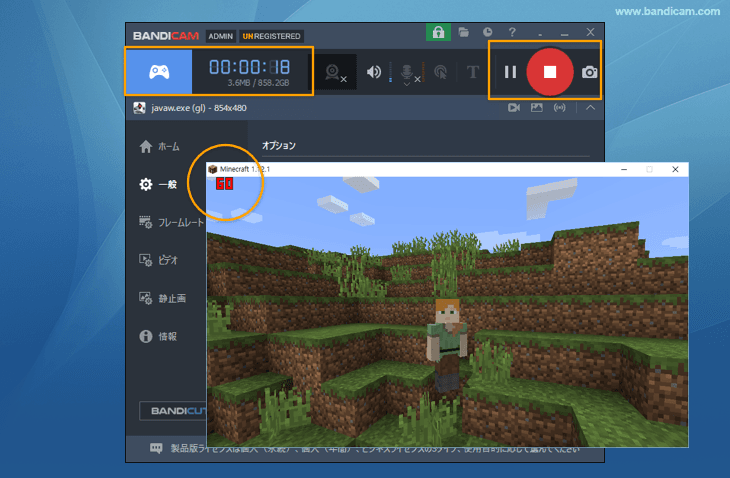Image resolution: width=730 pixels, height=478 pixels.
Task: Select the 一般 settings tab
Action: [160, 185]
